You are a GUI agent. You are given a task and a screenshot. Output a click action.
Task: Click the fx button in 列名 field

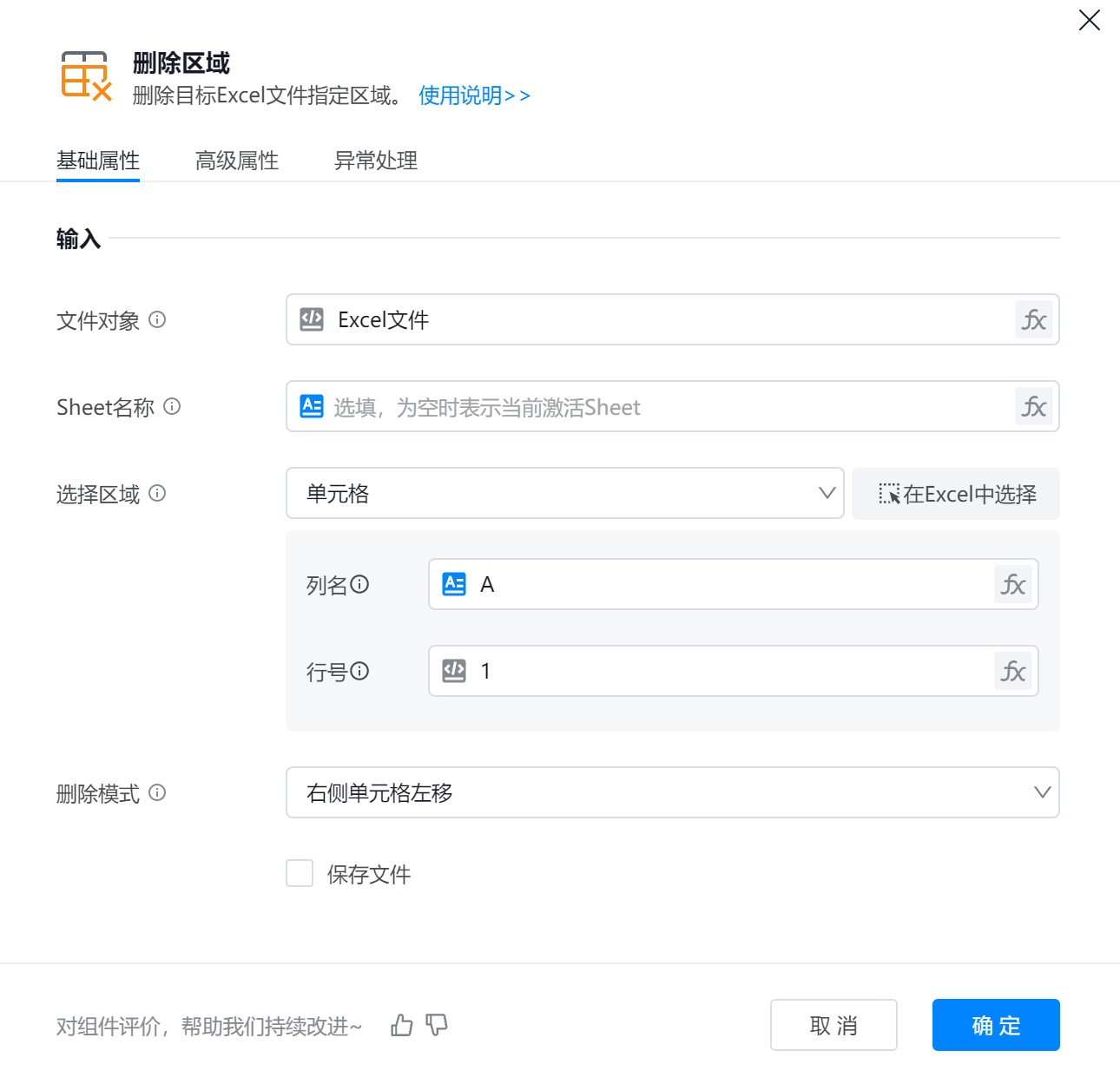pyautogui.click(x=1012, y=585)
